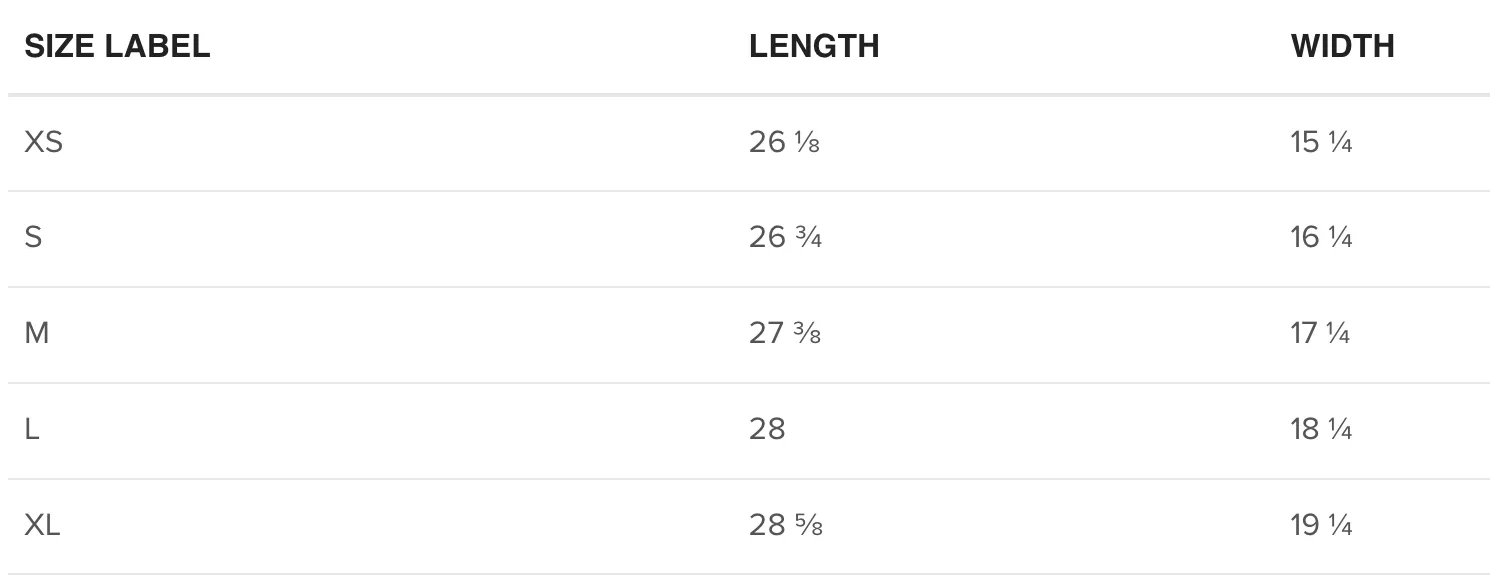Select the M size label cell
Screen dimensions: 1490x586
point(37,333)
